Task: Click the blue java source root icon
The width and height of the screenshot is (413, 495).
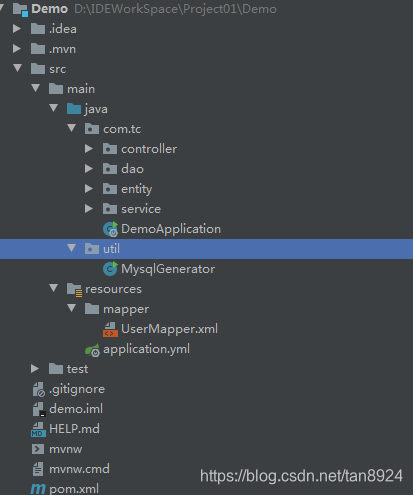Action: (74, 109)
